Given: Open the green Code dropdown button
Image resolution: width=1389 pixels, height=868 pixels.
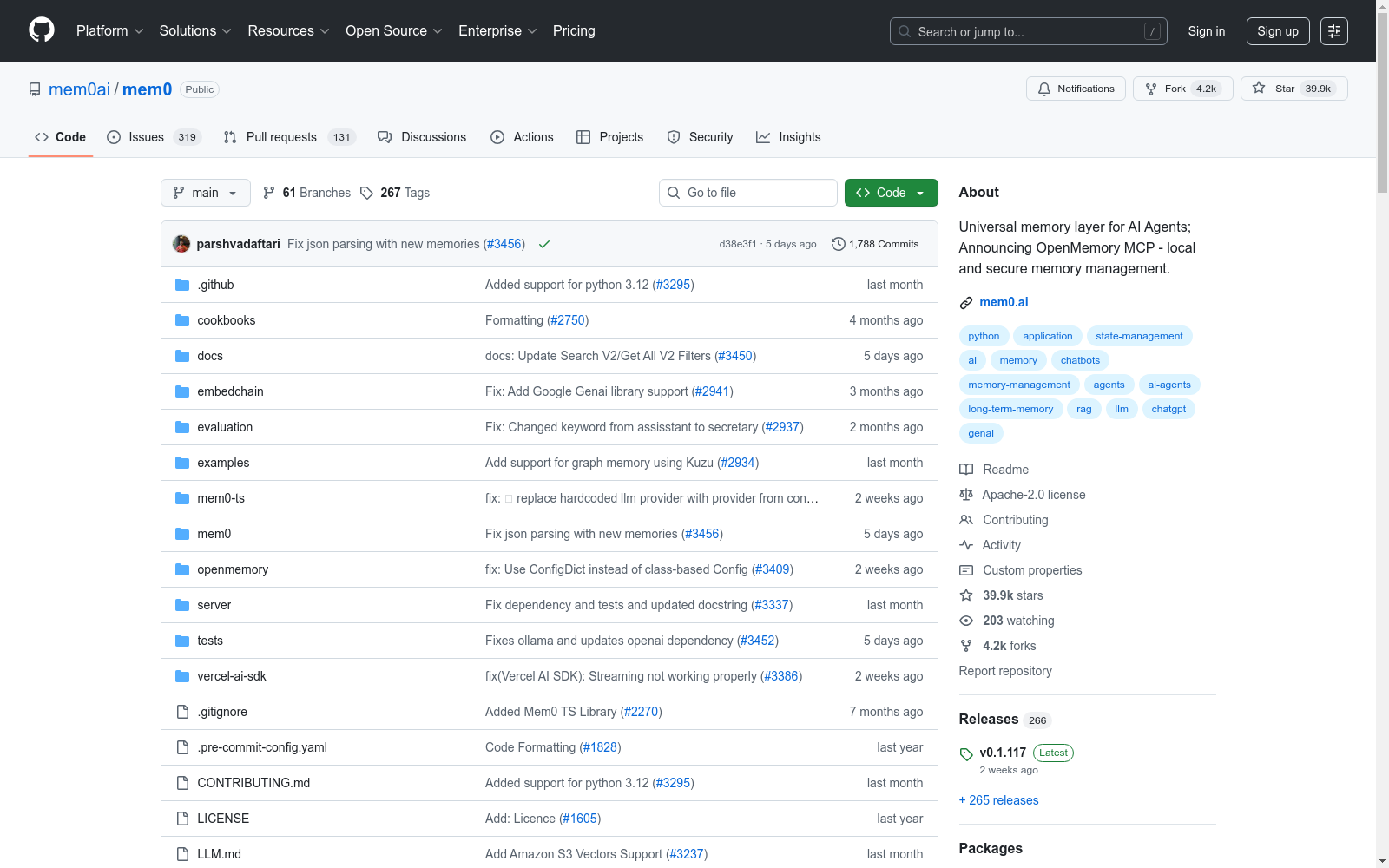Looking at the screenshot, I should tap(892, 193).
